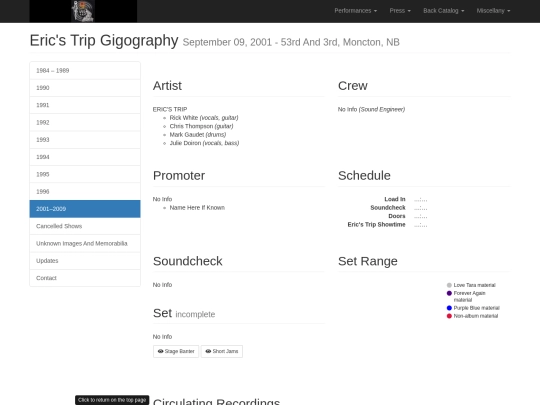Viewport: 540px width, 405px height.
Task: Open the Updates page
Action: click(85, 261)
